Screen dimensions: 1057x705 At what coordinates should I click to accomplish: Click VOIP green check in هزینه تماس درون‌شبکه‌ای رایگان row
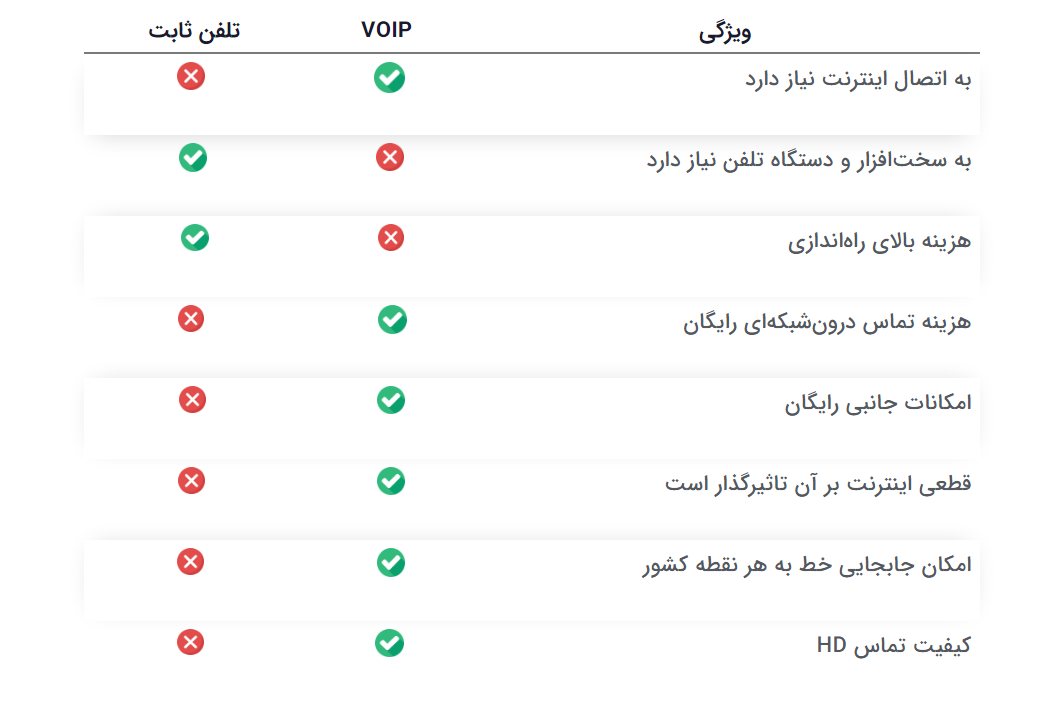point(392,319)
